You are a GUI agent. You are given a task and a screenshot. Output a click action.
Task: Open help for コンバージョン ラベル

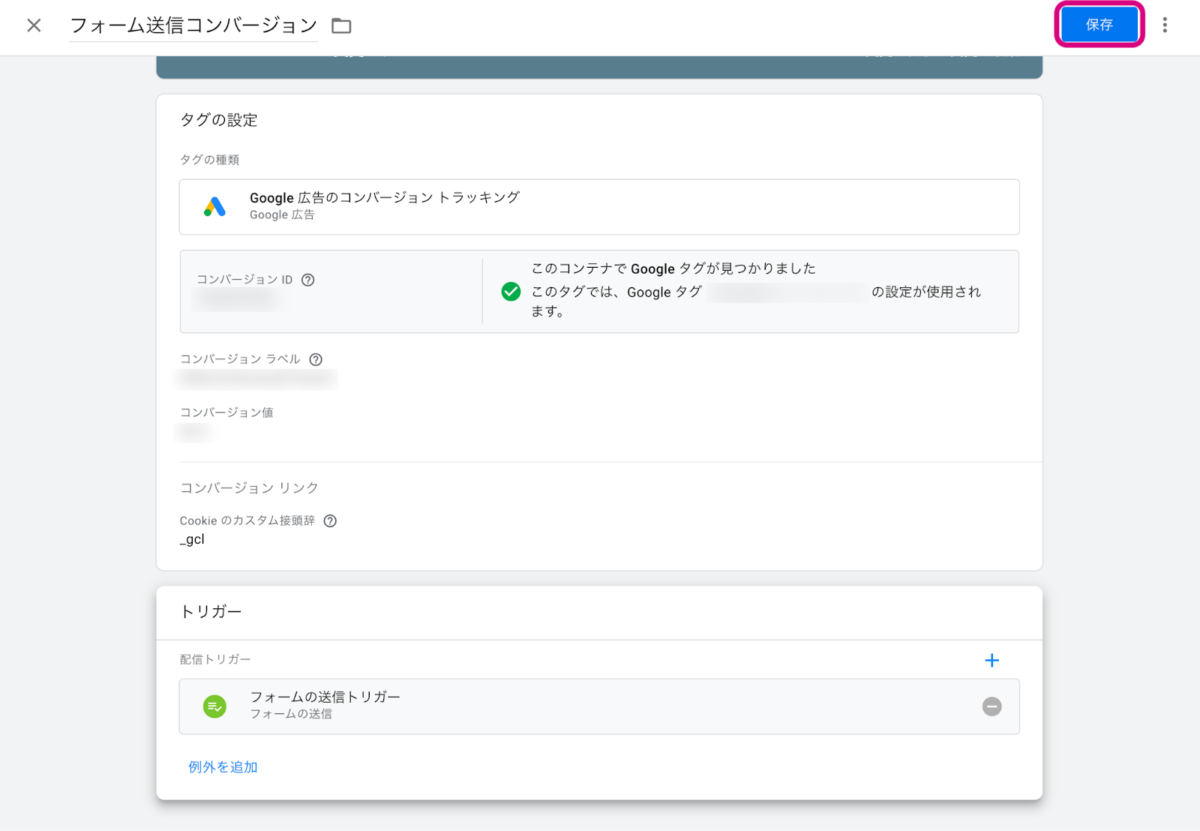[316, 359]
